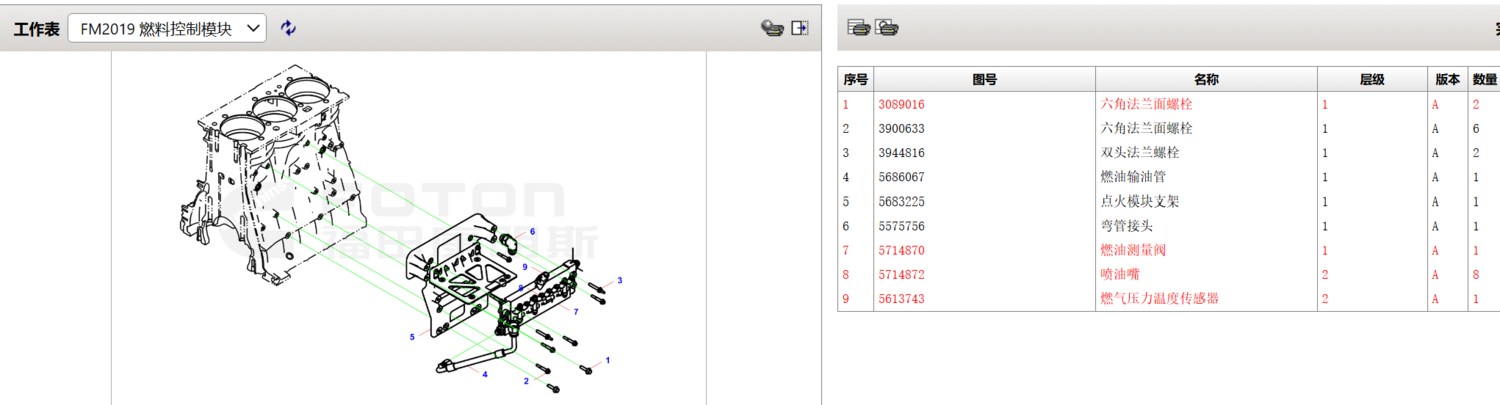Click callout number 4 near the fuel pipe
1500x405 pixels.
pyautogui.click(x=485, y=375)
